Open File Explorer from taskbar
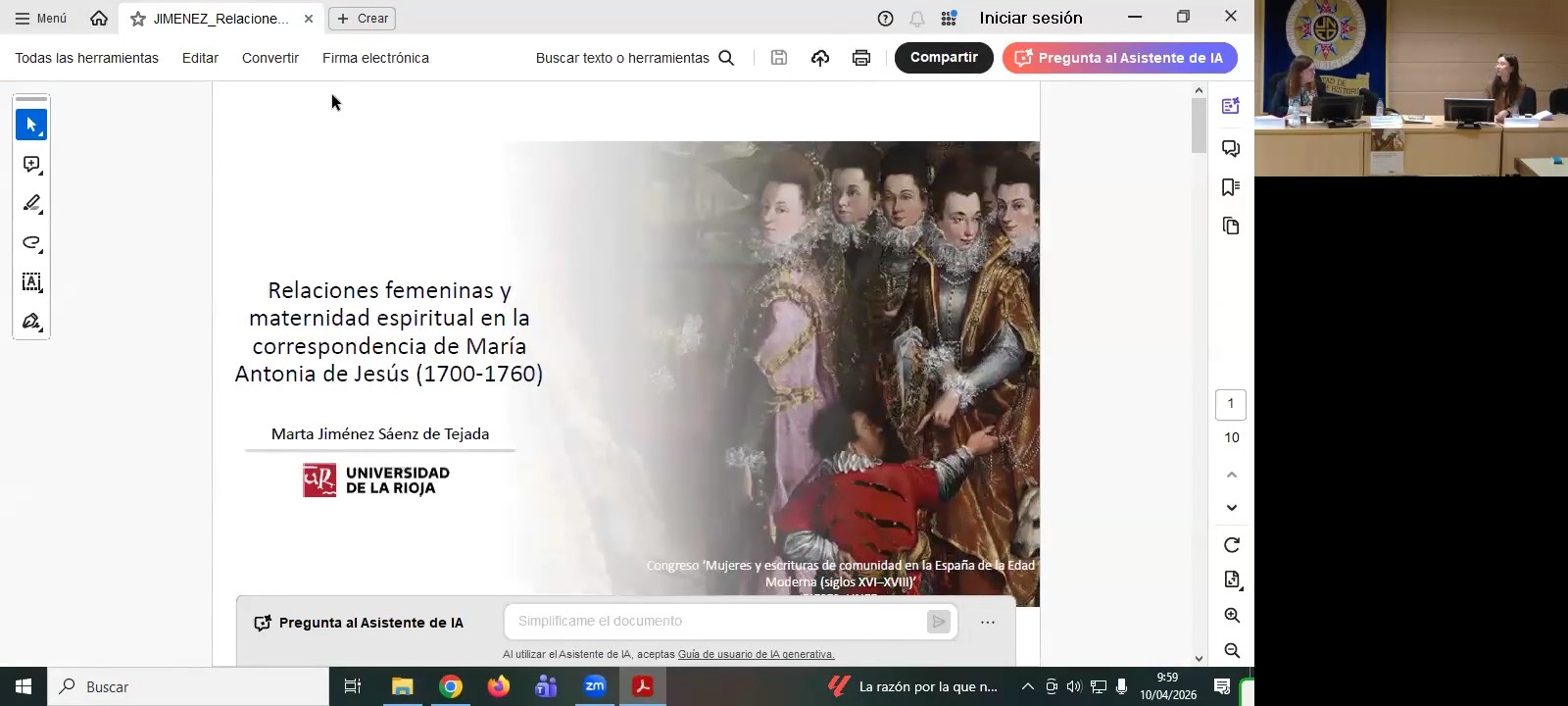The image size is (1568, 706). tap(403, 686)
